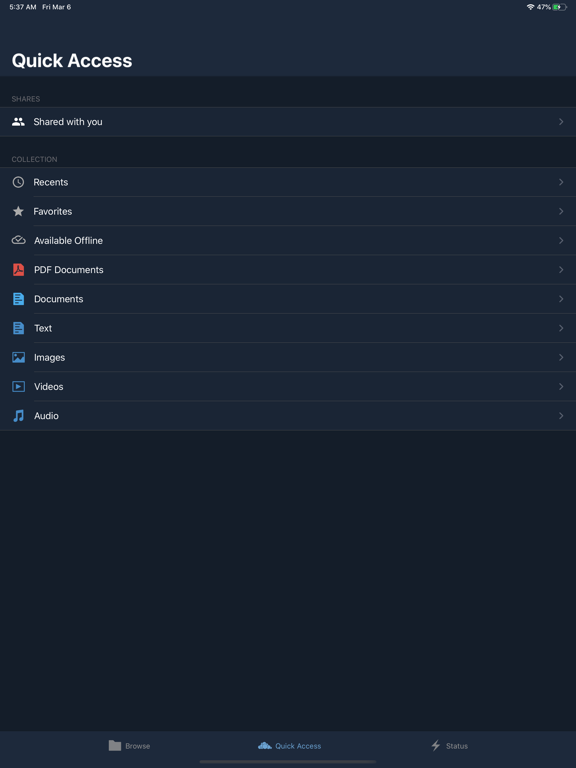Open the 'Favorites' label
The height and width of the screenshot is (768, 576).
pos(52,211)
